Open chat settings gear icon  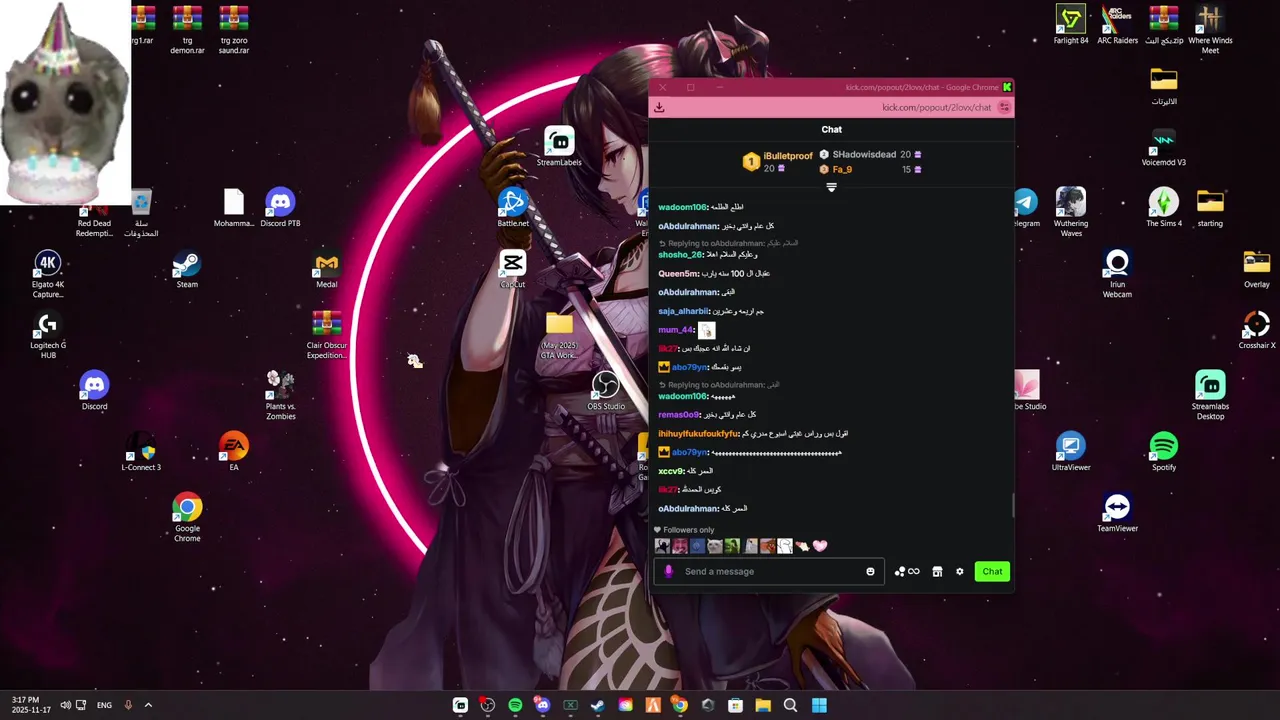click(959, 572)
